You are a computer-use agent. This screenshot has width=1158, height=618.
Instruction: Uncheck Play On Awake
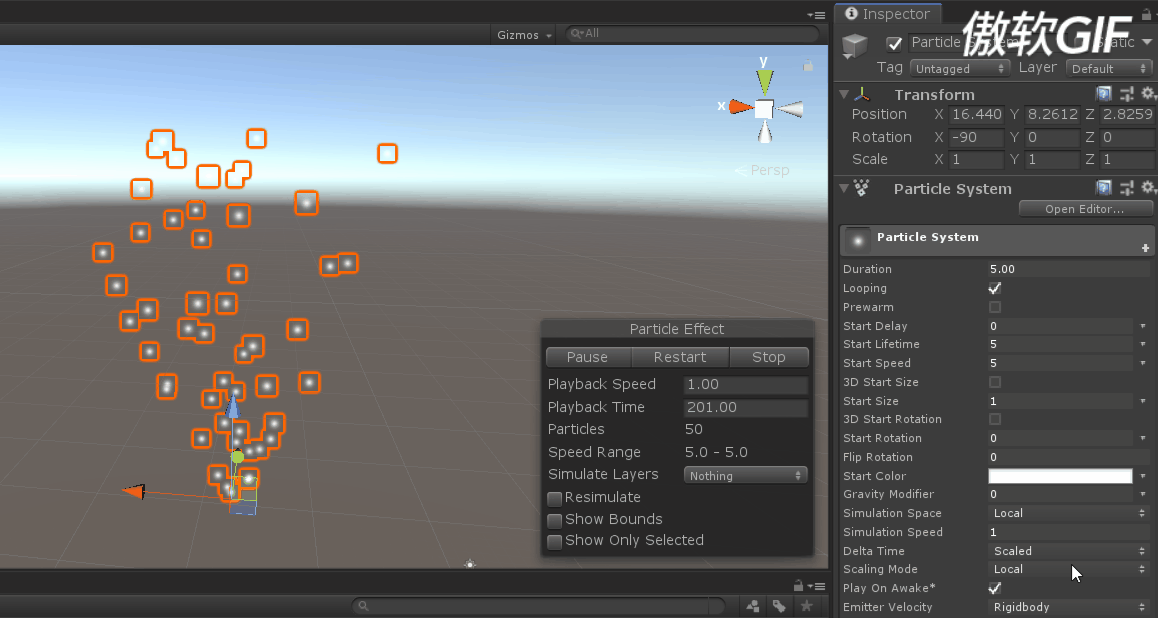point(995,588)
